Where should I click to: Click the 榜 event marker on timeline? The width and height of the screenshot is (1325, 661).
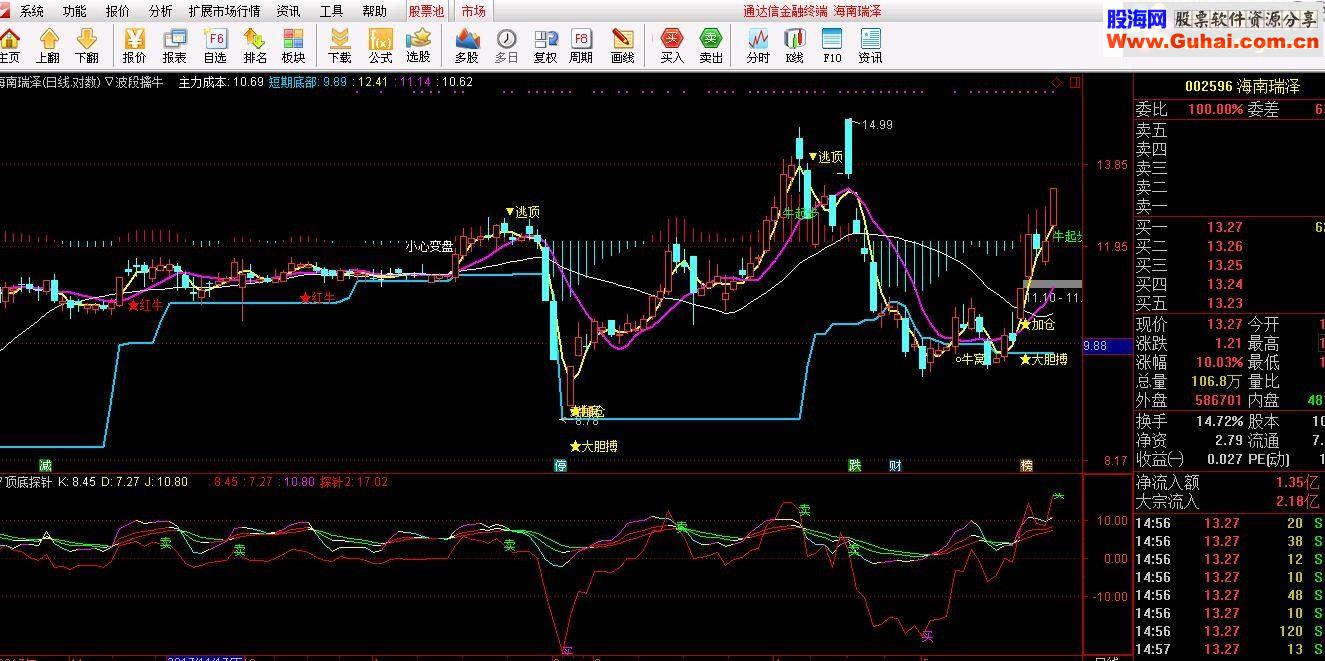[x=1026, y=465]
